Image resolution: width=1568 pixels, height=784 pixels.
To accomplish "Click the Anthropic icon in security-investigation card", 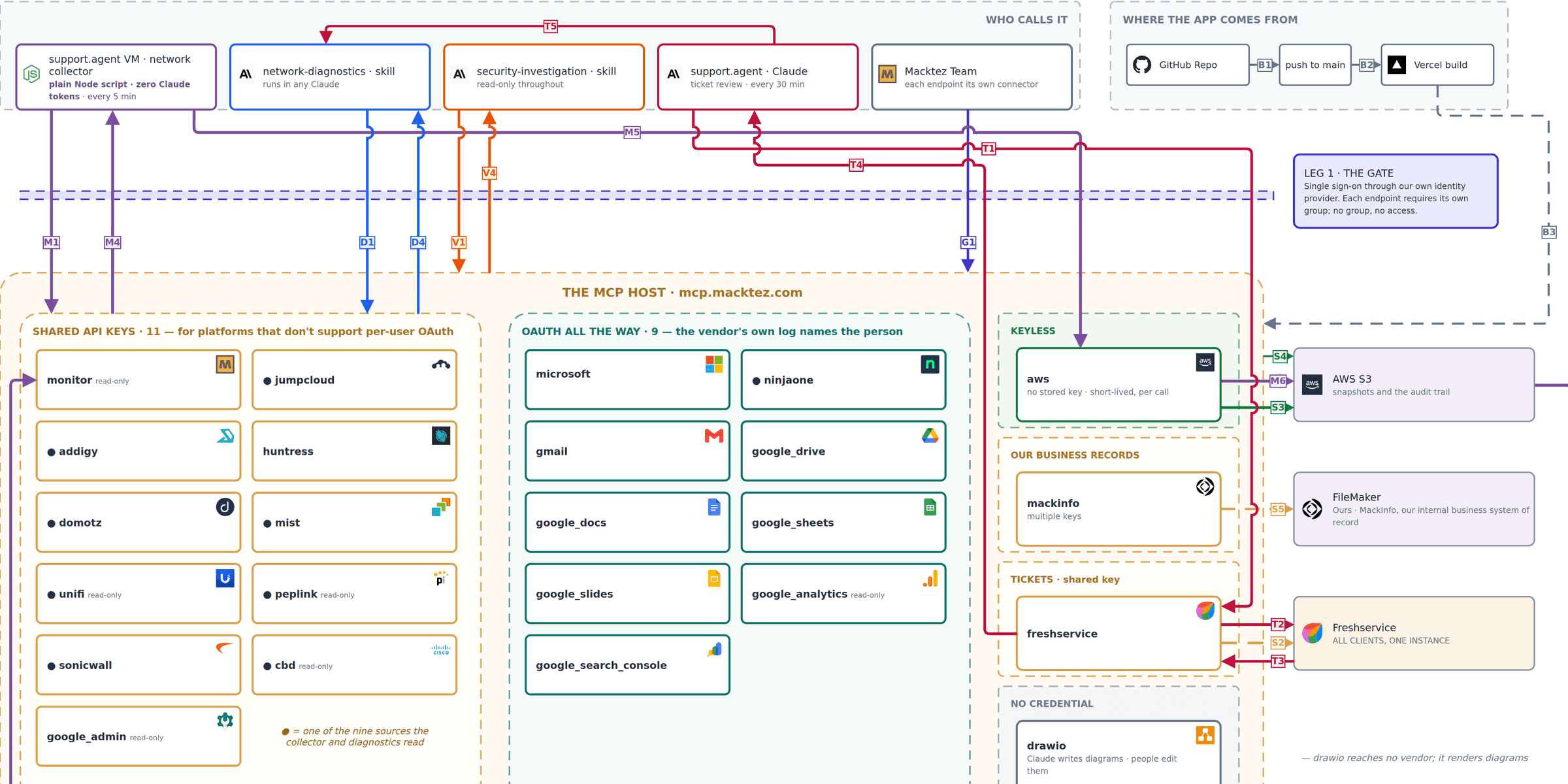I will (460, 74).
